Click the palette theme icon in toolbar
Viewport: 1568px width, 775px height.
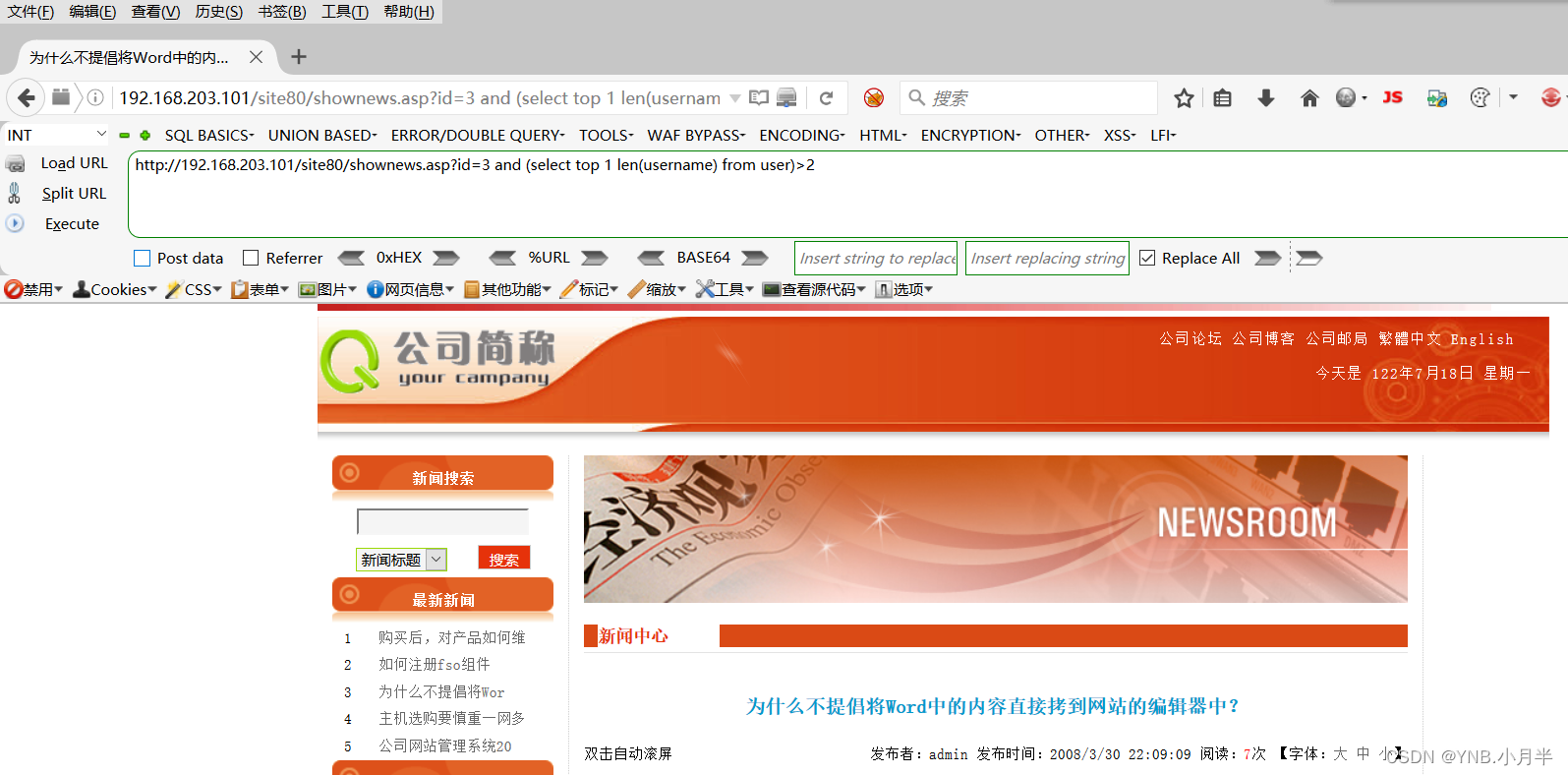tap(1480, 97)
